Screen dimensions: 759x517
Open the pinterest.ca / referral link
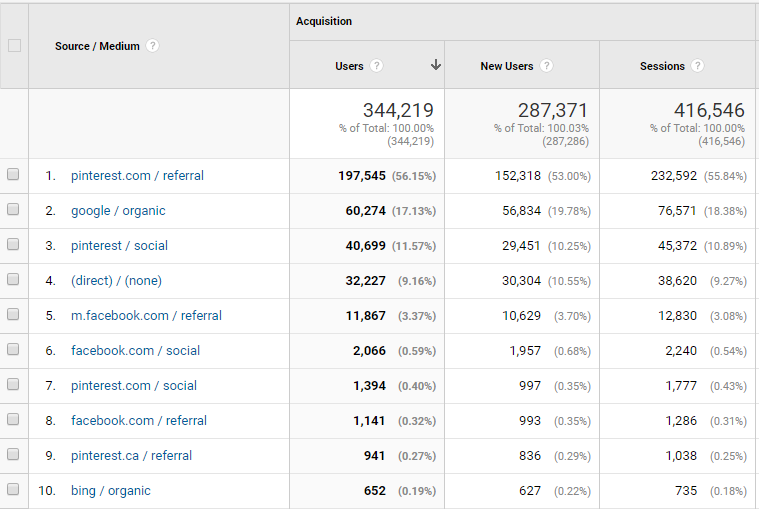coord(132,456)
